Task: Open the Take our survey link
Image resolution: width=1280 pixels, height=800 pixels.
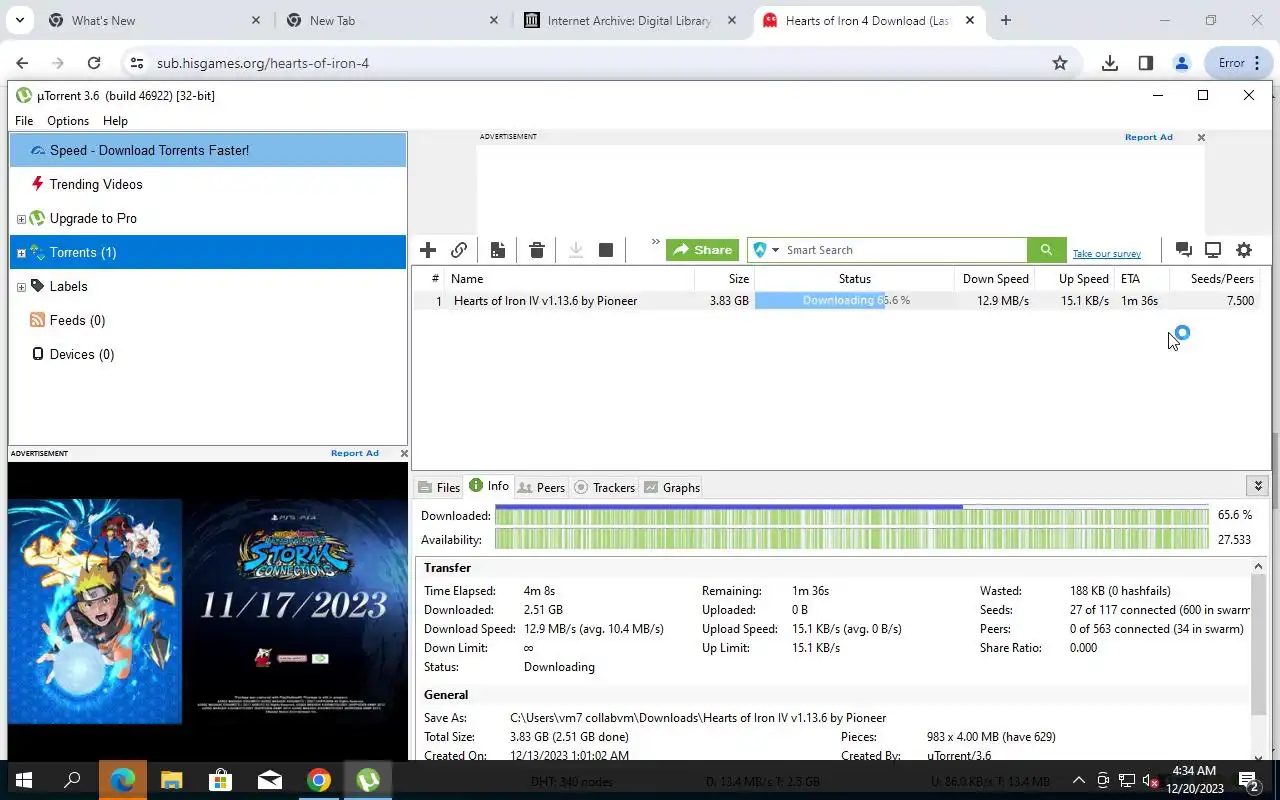Action: point(1106,254)
